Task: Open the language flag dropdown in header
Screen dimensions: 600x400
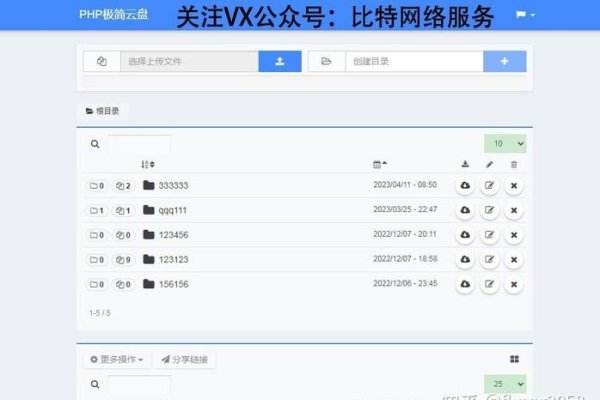Action: pyautogui.click(x=525, y=15)
